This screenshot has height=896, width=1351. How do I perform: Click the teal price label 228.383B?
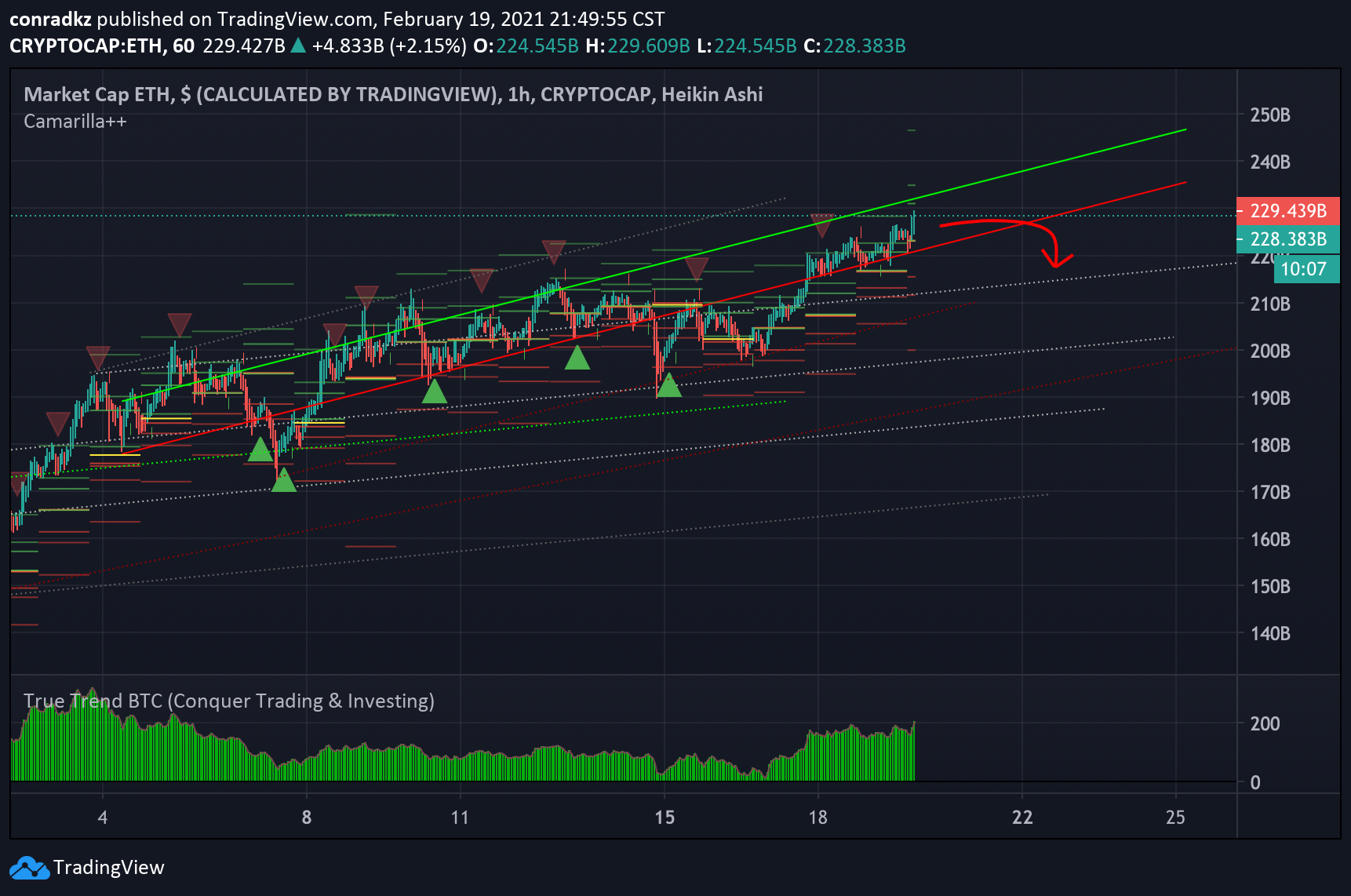(x=1287, y=239)
